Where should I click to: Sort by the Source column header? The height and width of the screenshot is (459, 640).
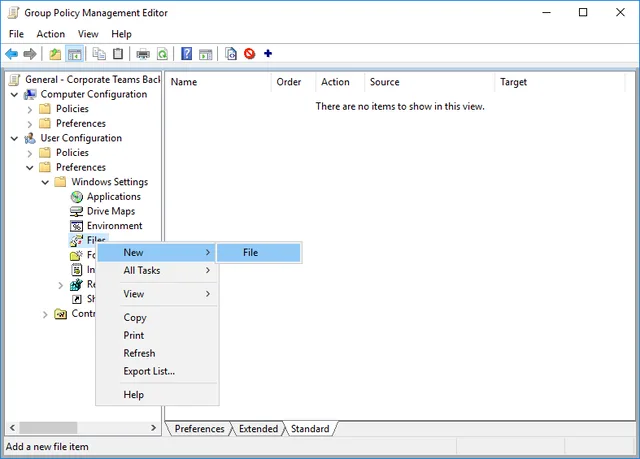(x=429, y=82)
